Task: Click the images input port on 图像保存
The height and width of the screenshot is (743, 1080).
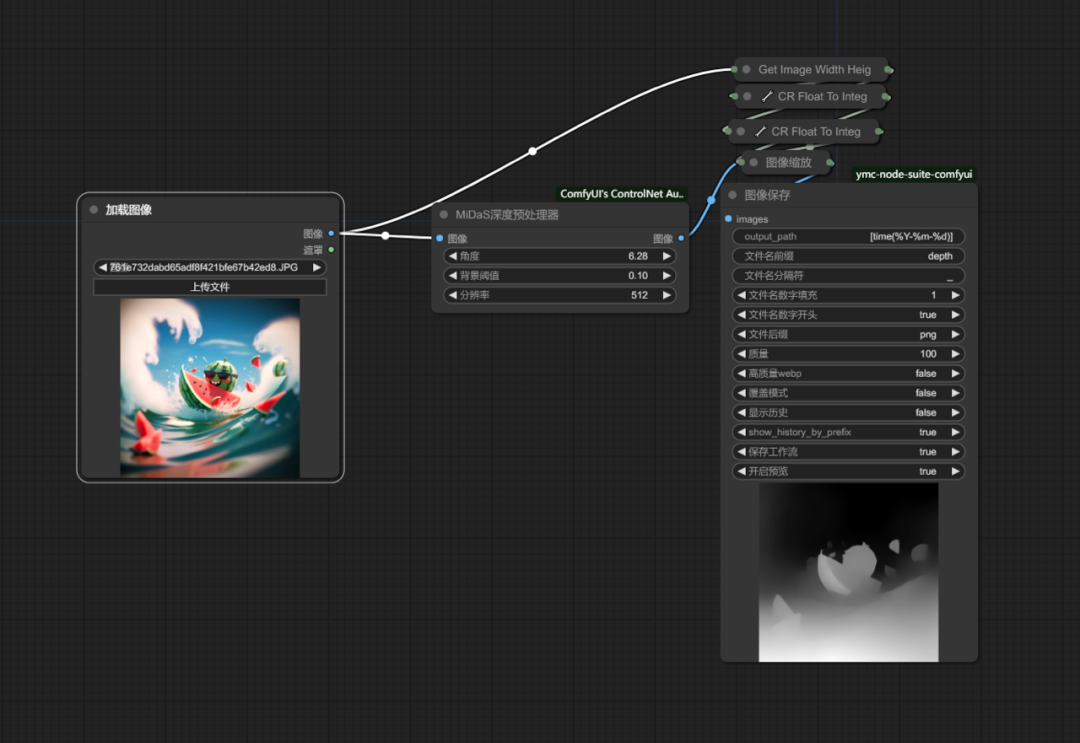Action: click(x=728, y=219)
